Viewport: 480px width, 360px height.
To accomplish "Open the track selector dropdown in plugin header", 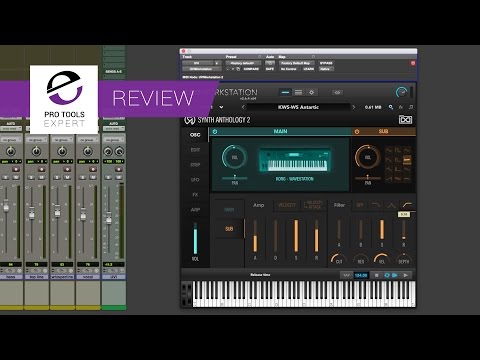I will [197, 63].
